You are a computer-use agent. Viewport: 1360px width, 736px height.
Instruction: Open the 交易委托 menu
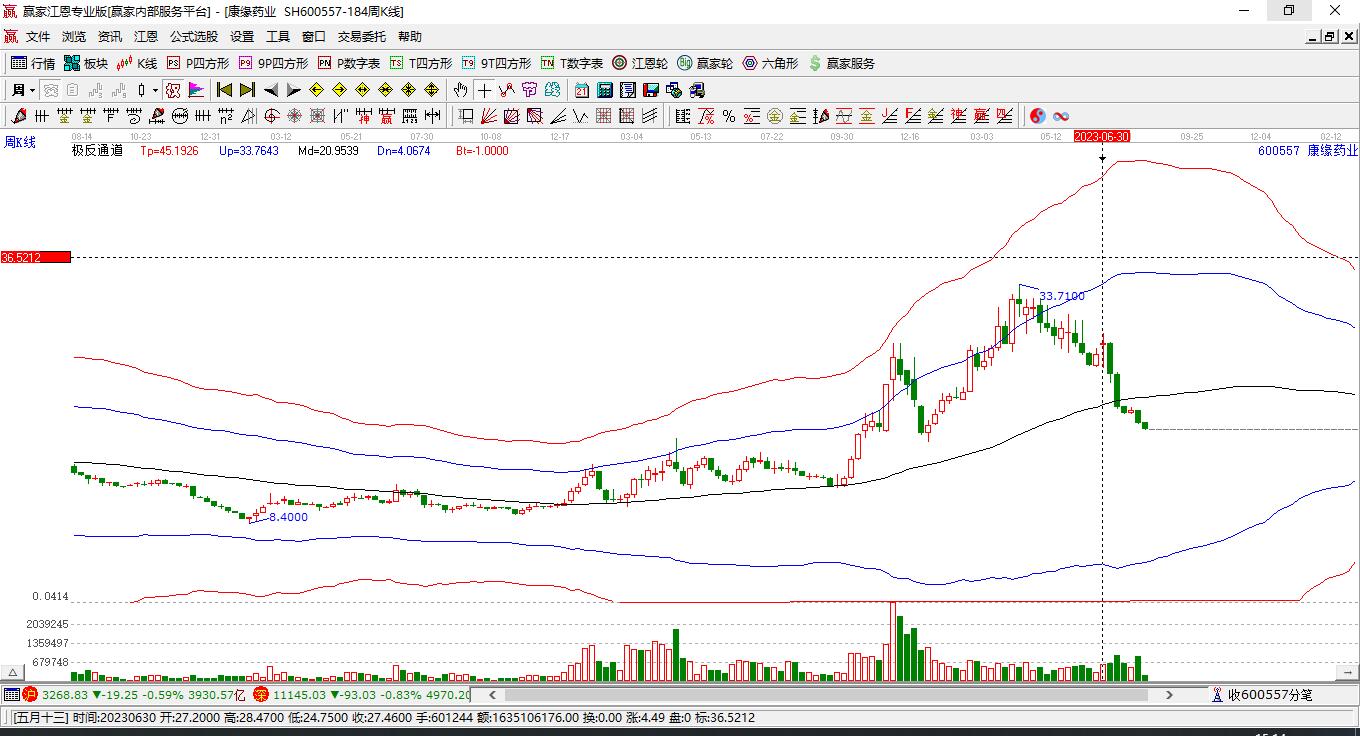coord(362,37)
